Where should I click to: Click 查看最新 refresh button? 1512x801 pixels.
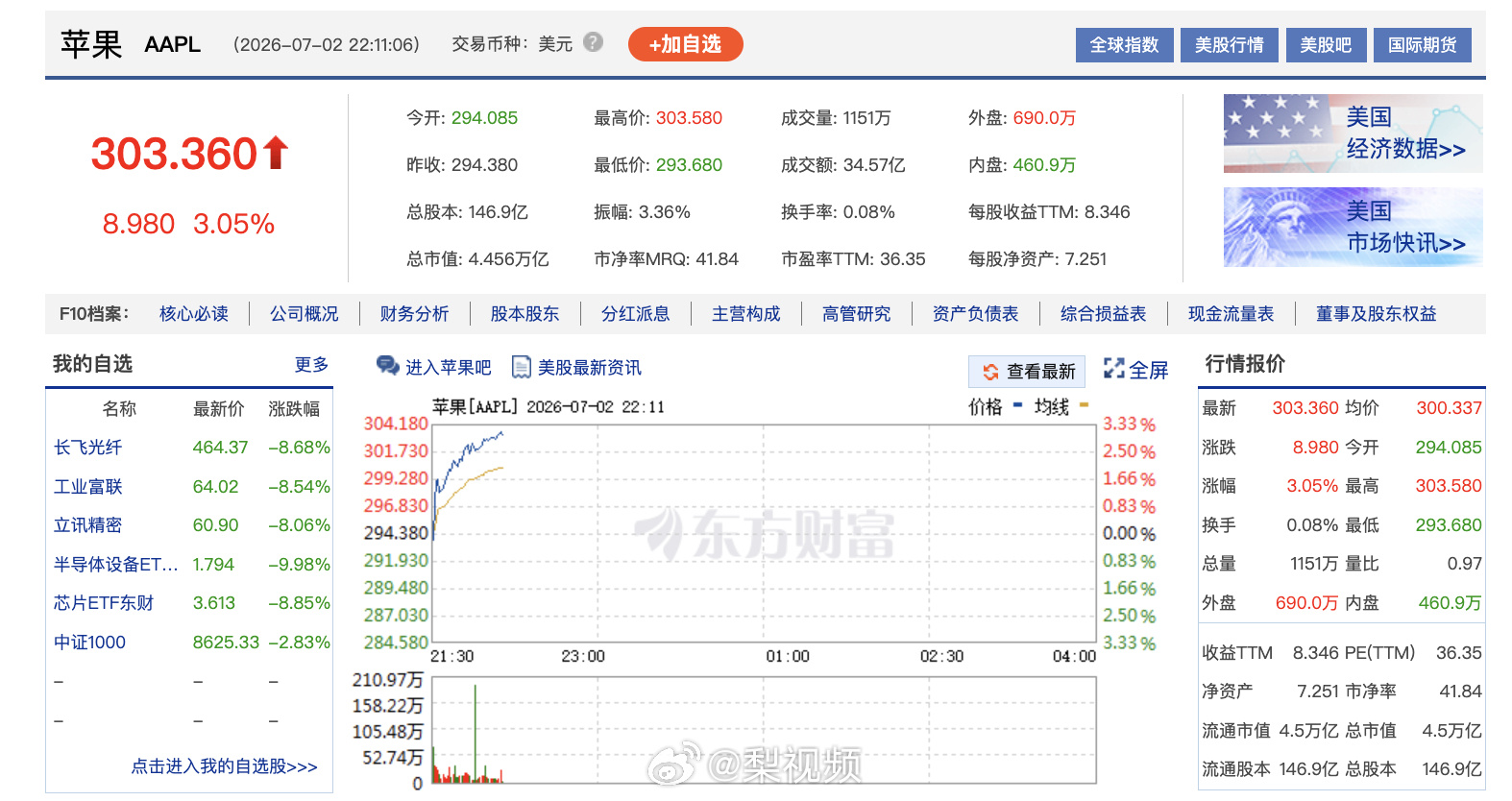1027,372
